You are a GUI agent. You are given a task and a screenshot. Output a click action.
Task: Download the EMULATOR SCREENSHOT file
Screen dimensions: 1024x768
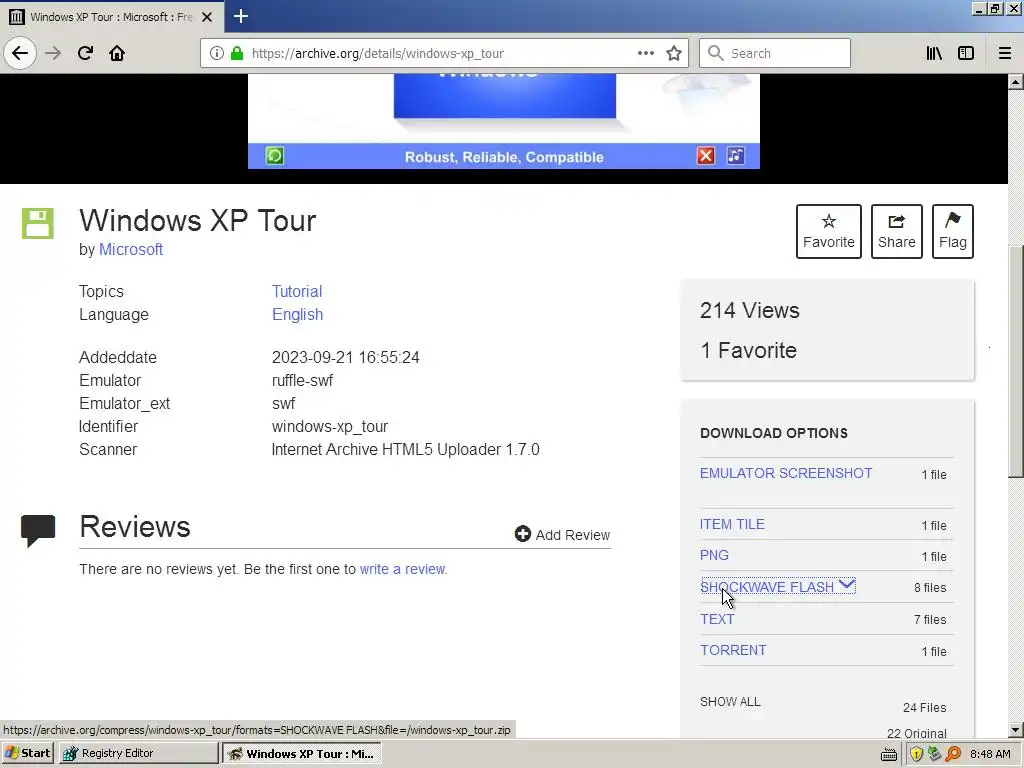(786, 473)
